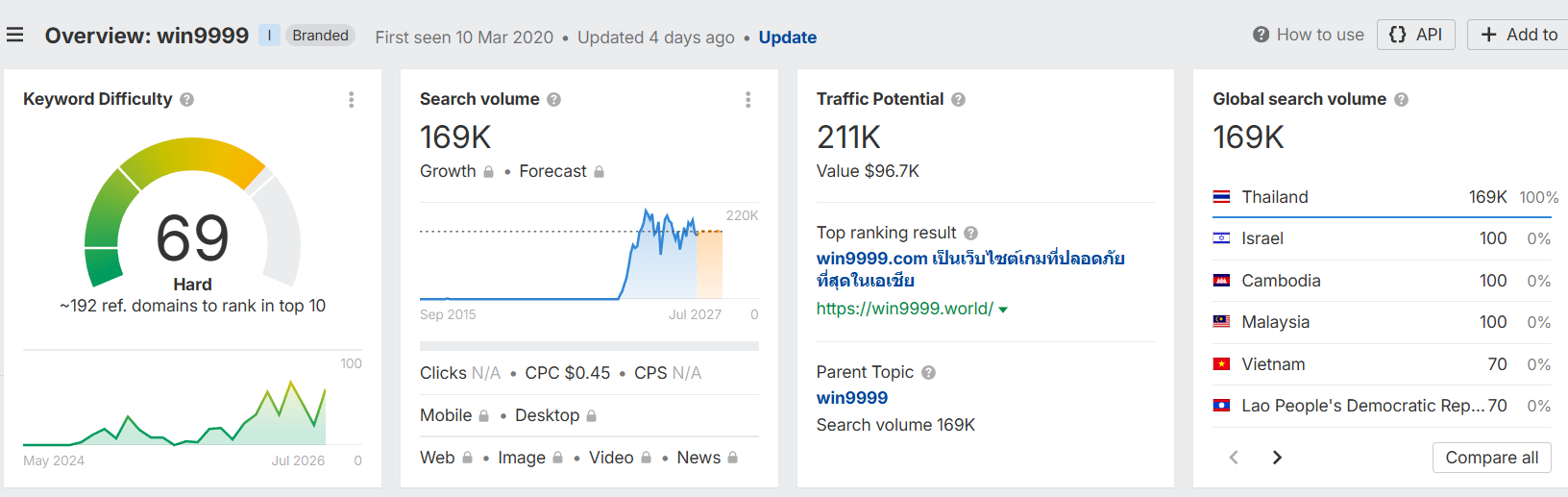Viewport: 1568px width, 497px height.
Task: Expand the win9999.world URL dropdown arrow
Action: tap(1003, 310)
